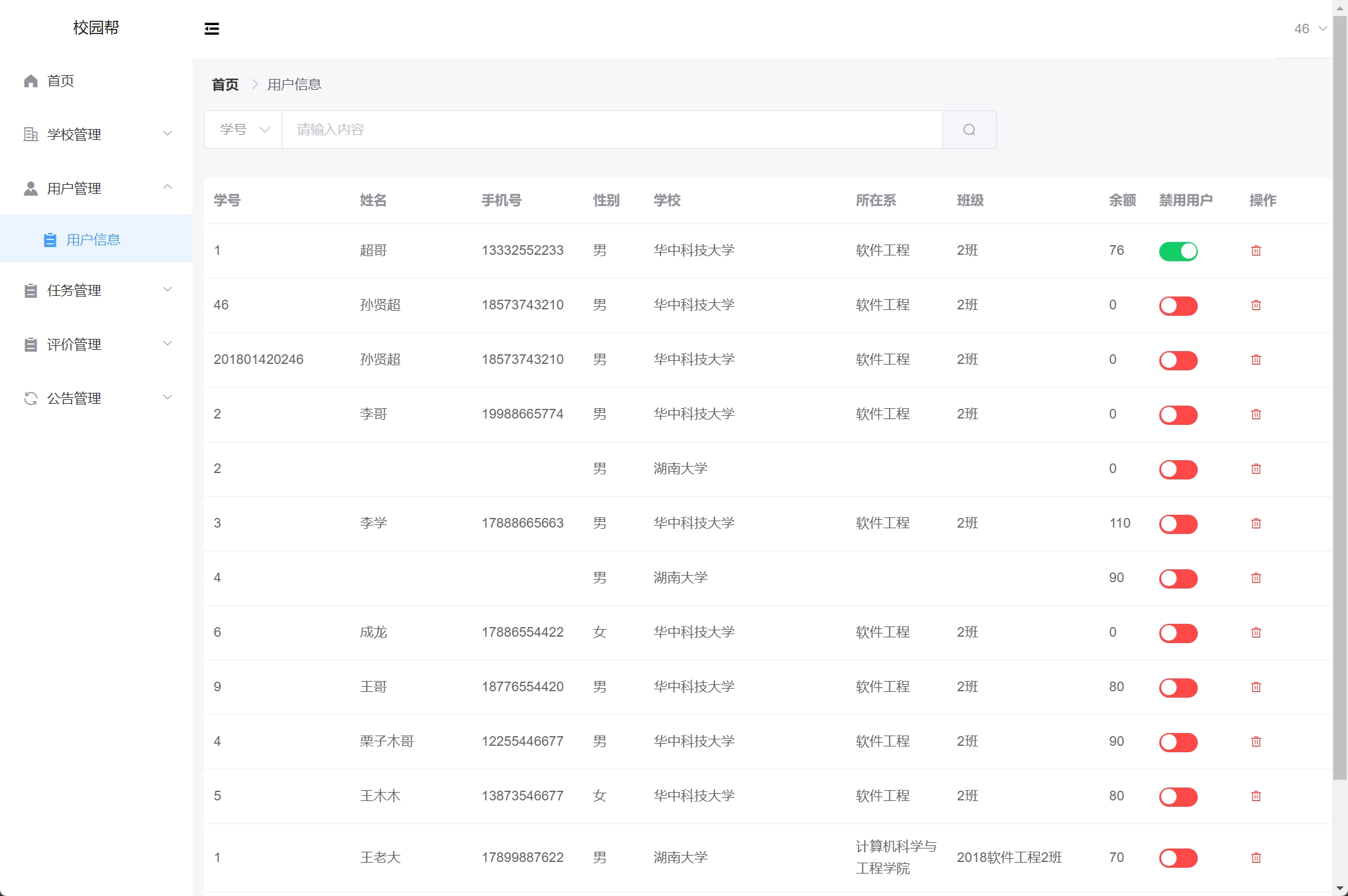Click the 评价管理 clipboard icon

[31, 345]
